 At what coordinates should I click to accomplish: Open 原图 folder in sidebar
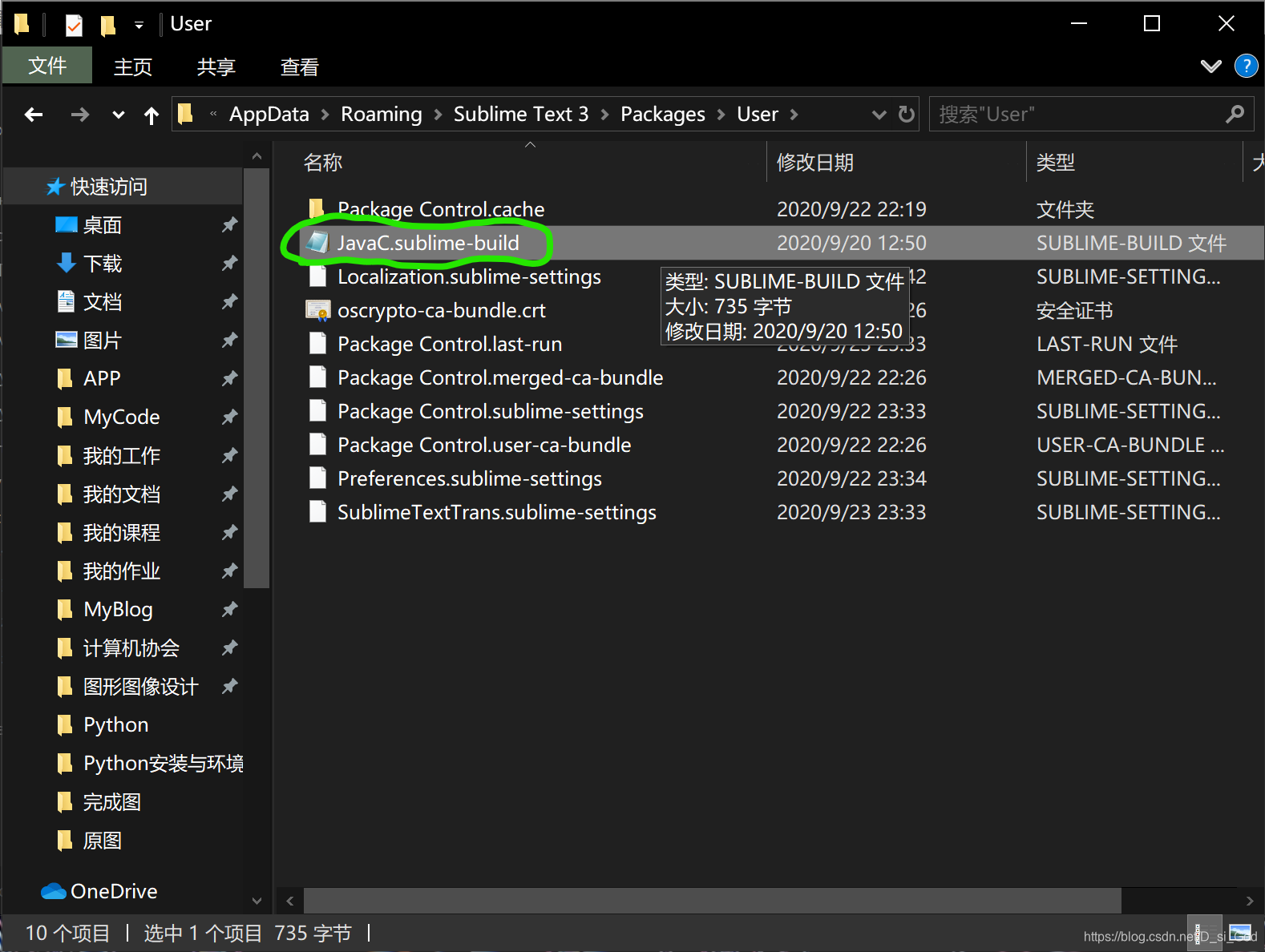(102, 841)
